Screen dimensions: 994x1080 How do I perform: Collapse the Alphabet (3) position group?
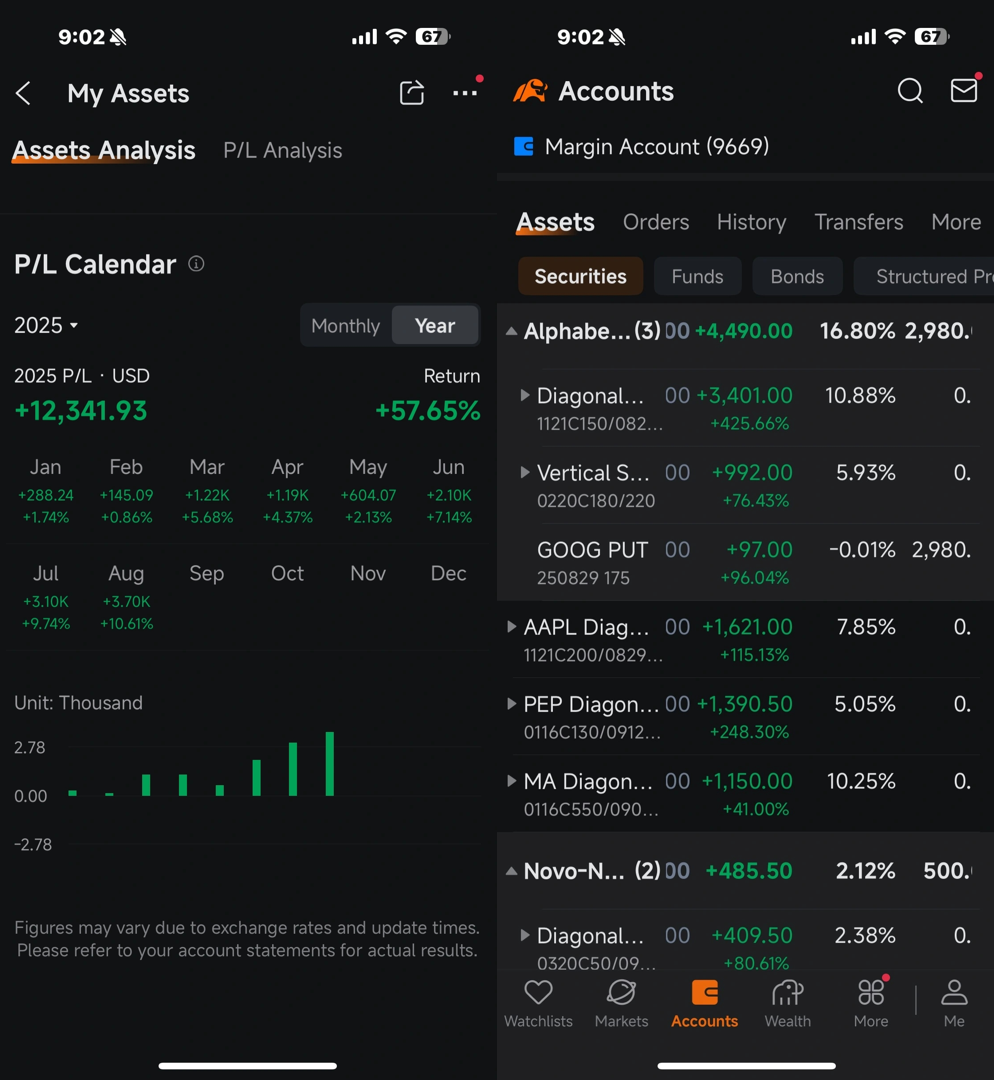(511, 331)
